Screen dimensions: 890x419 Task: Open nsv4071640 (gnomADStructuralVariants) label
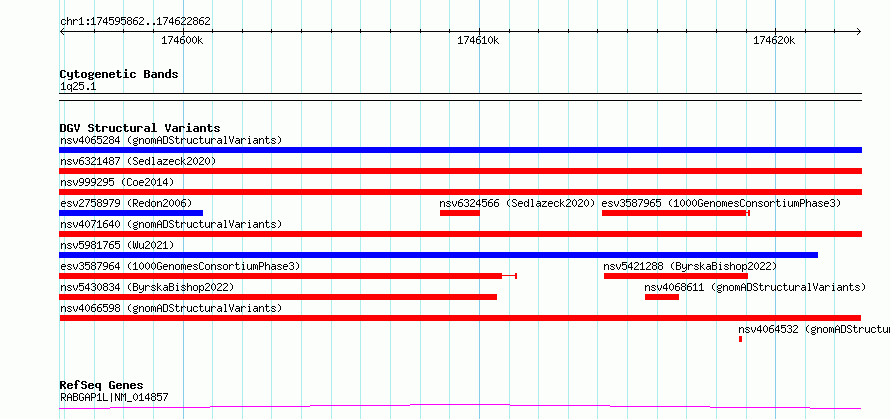point(171,224)
